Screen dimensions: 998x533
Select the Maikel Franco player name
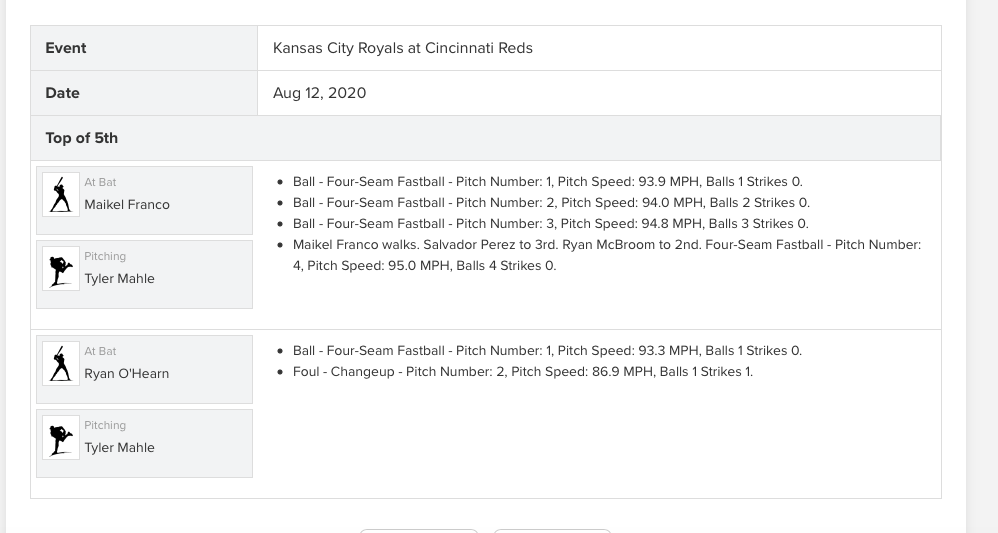tap(127, 204)
